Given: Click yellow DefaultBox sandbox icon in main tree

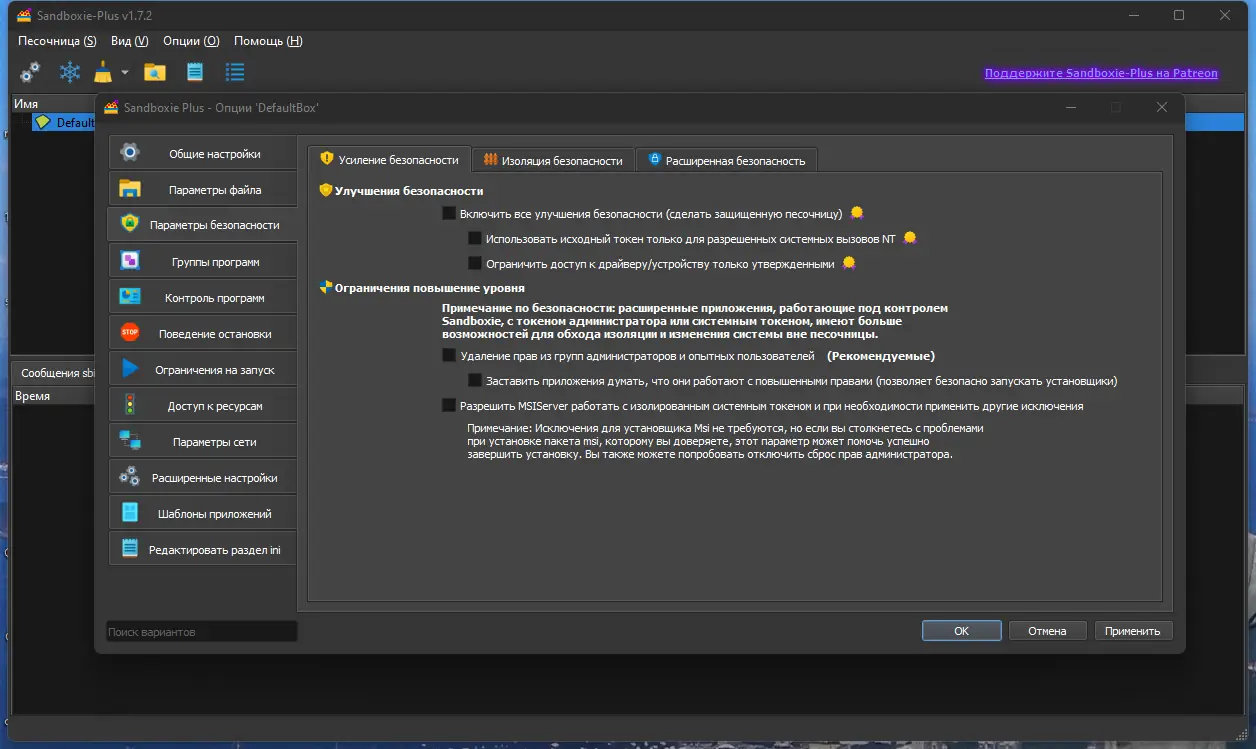Looking at the screenshot, I should point(42,122).
